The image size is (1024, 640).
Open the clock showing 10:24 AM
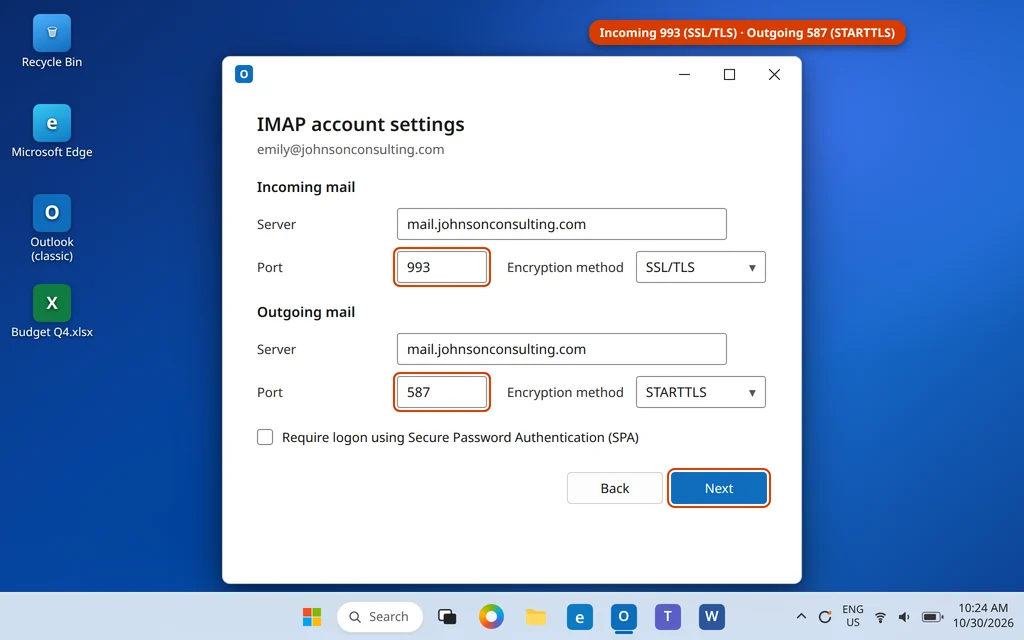983,616
